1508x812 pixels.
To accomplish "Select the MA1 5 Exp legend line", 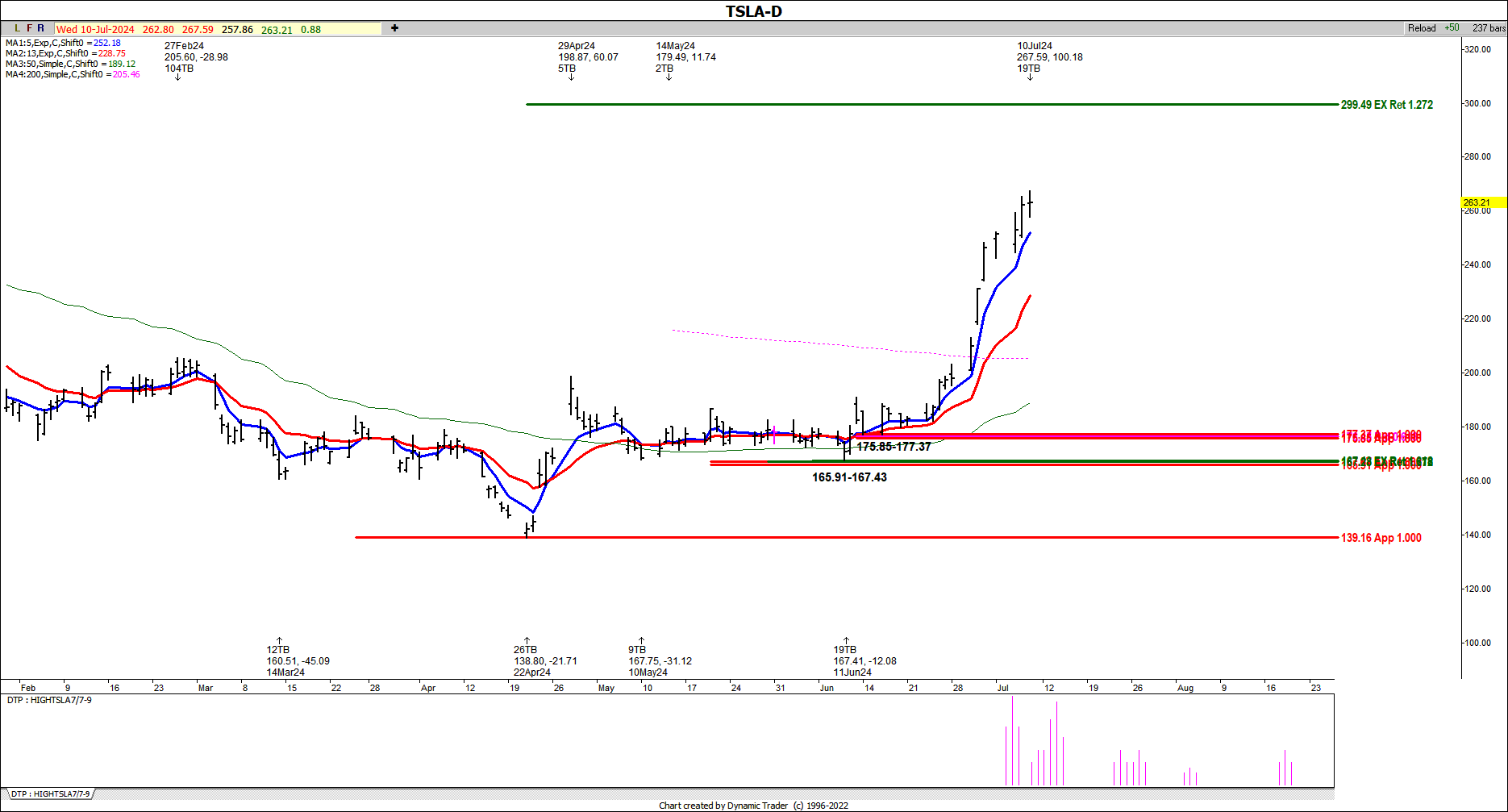I will click(63, 43).
